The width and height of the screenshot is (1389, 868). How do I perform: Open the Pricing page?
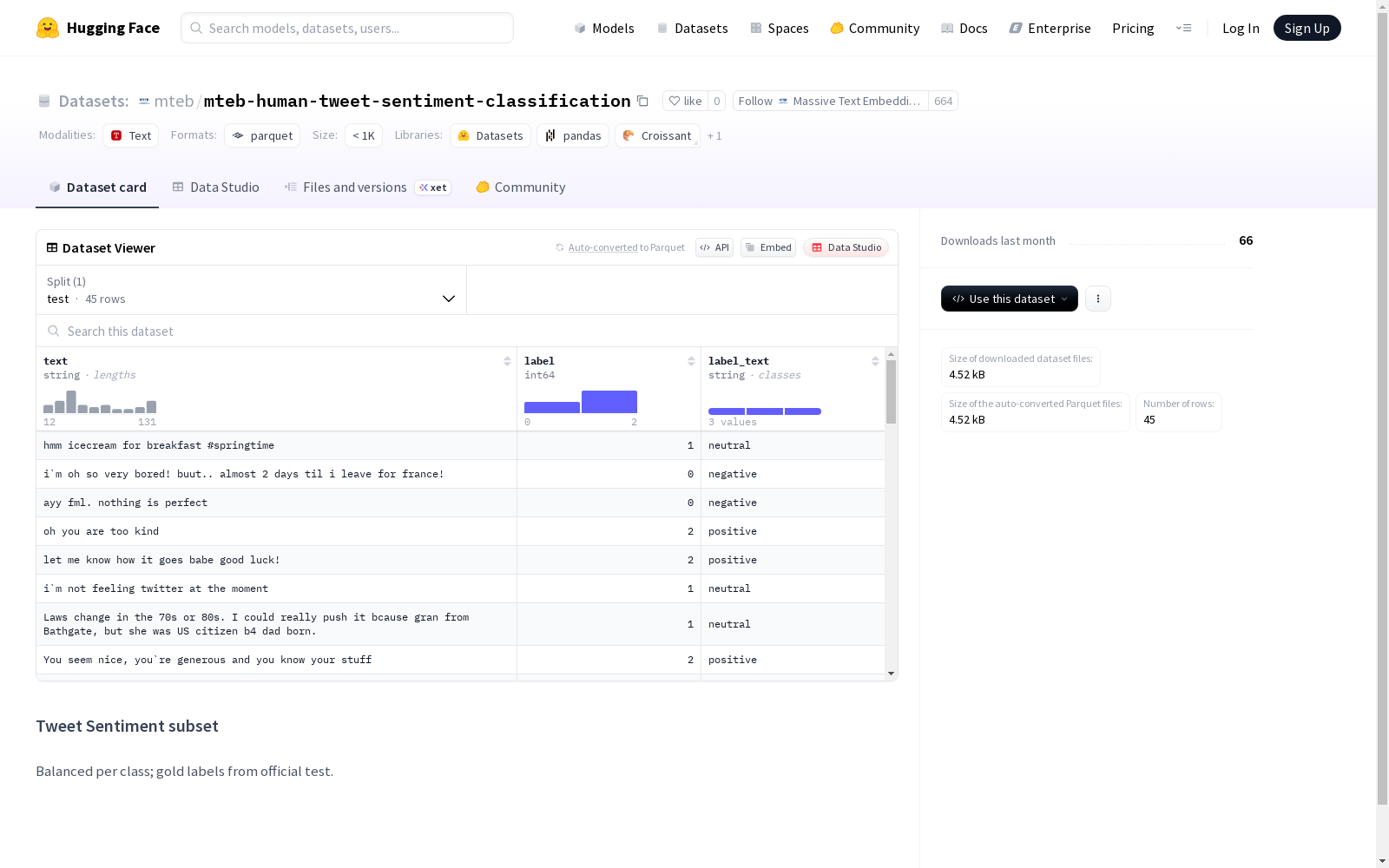(1133, 28)
